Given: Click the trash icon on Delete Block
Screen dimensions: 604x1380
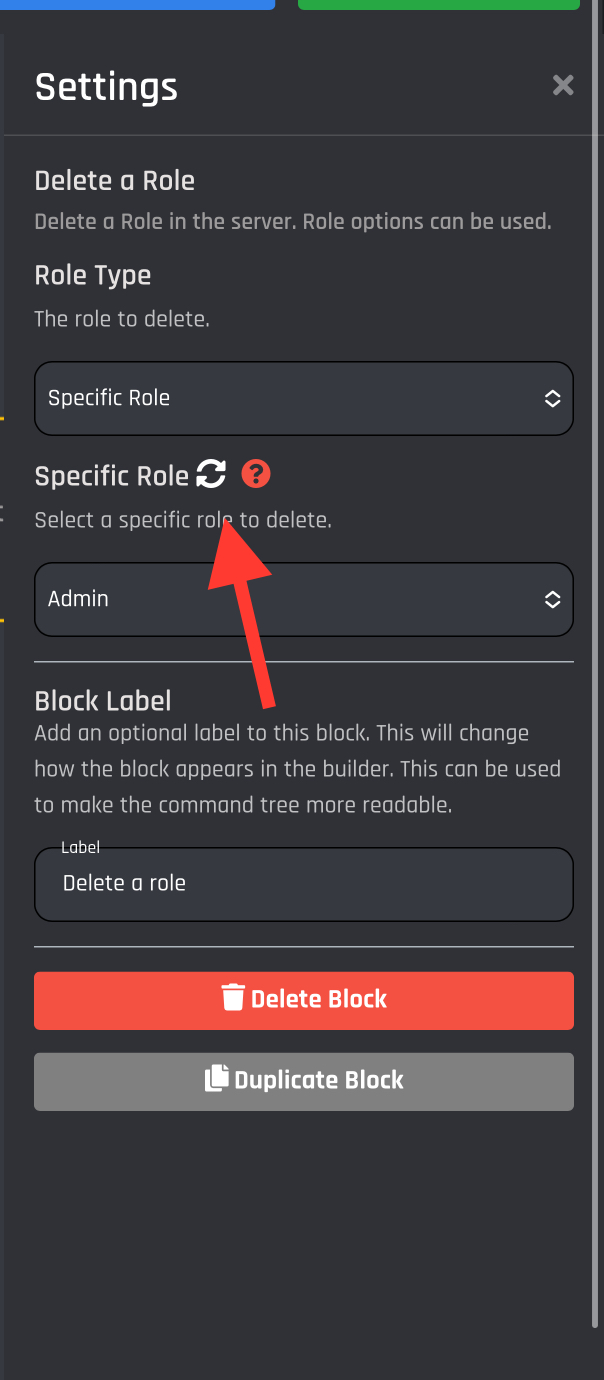Looking at the screenshot, I should 233,999.
